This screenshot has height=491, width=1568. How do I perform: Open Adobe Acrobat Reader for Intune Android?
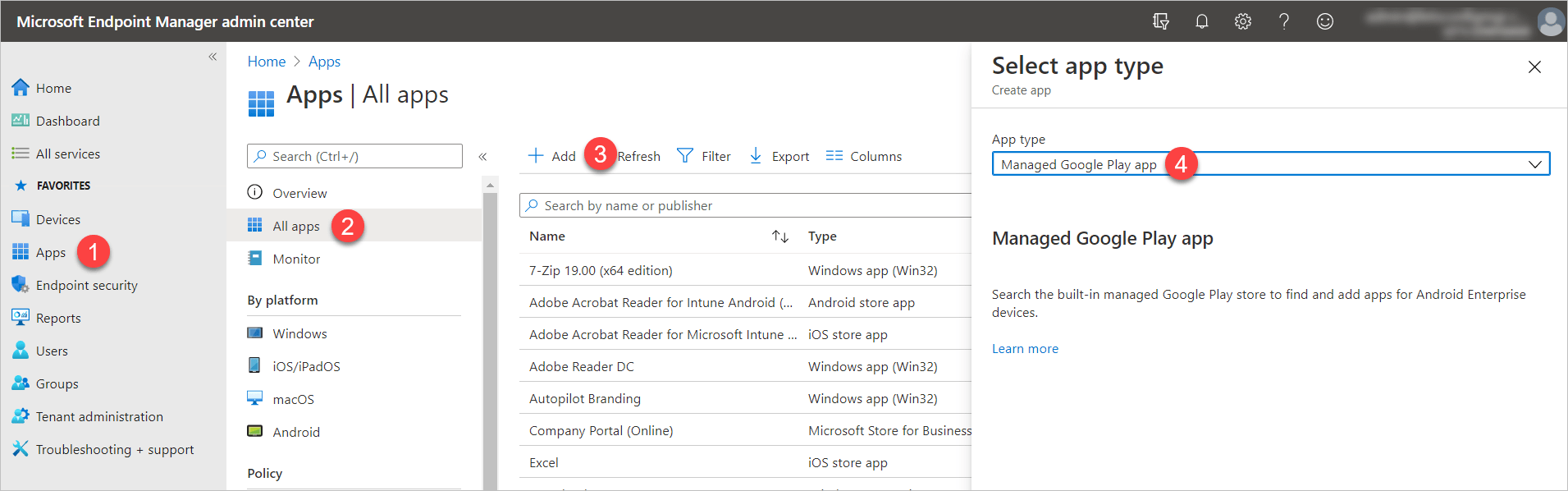[x=661, y=302]
